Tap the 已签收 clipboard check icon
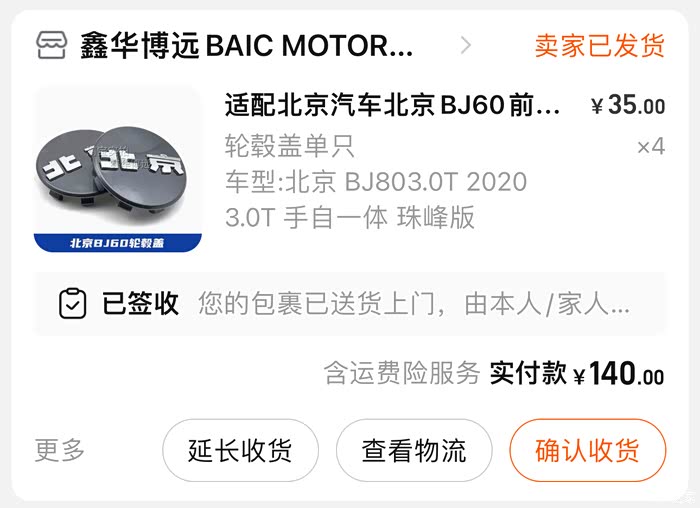700x508 pixels. [73, 304]
